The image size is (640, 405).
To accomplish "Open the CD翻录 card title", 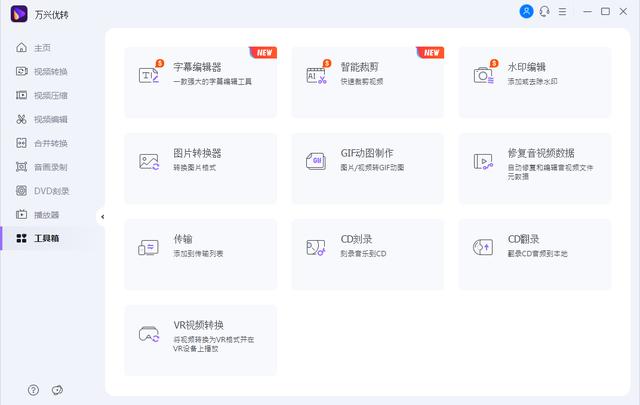I will click(x=524, y=239).
